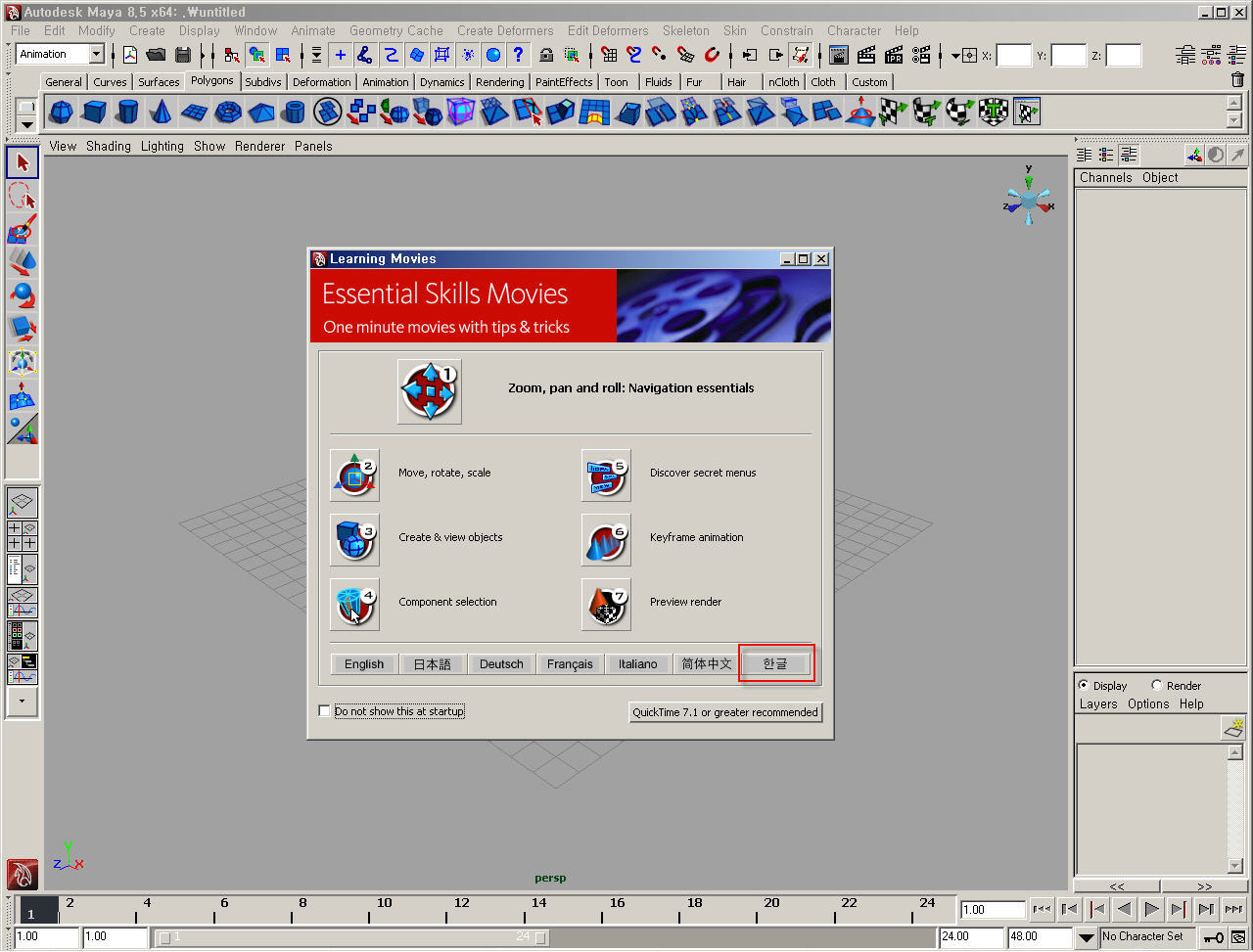Click the 48.00 animation end time field
The height and width of the screenshot is (952, 1253).
pos(1039,936)
